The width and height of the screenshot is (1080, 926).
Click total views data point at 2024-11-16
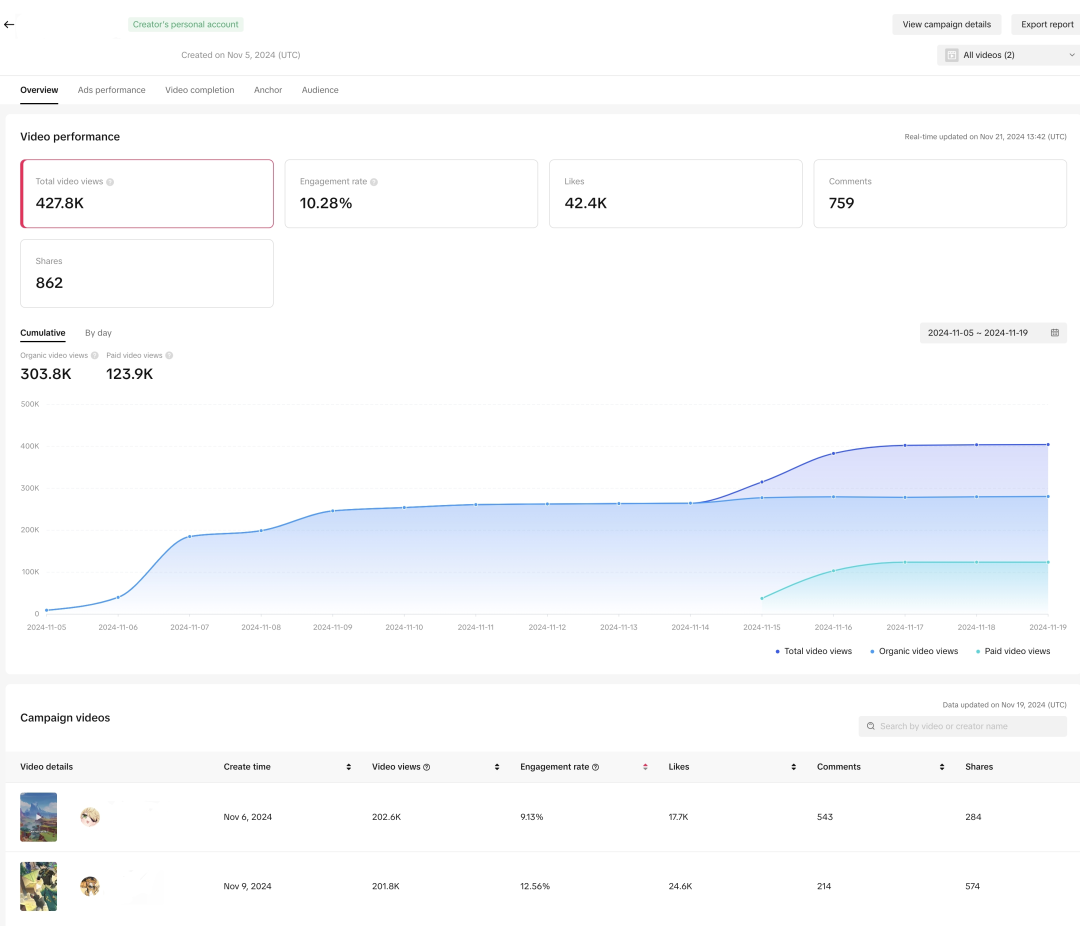833,453
